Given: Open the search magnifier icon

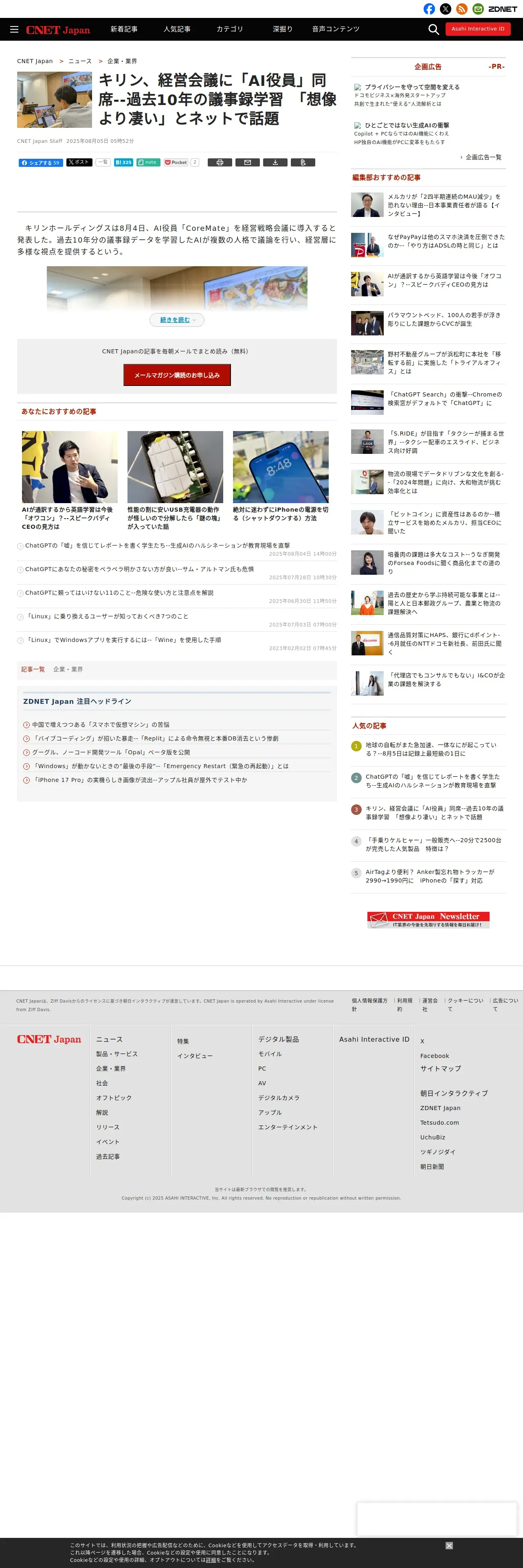Looking at the screenshot, I should [433, 29].
